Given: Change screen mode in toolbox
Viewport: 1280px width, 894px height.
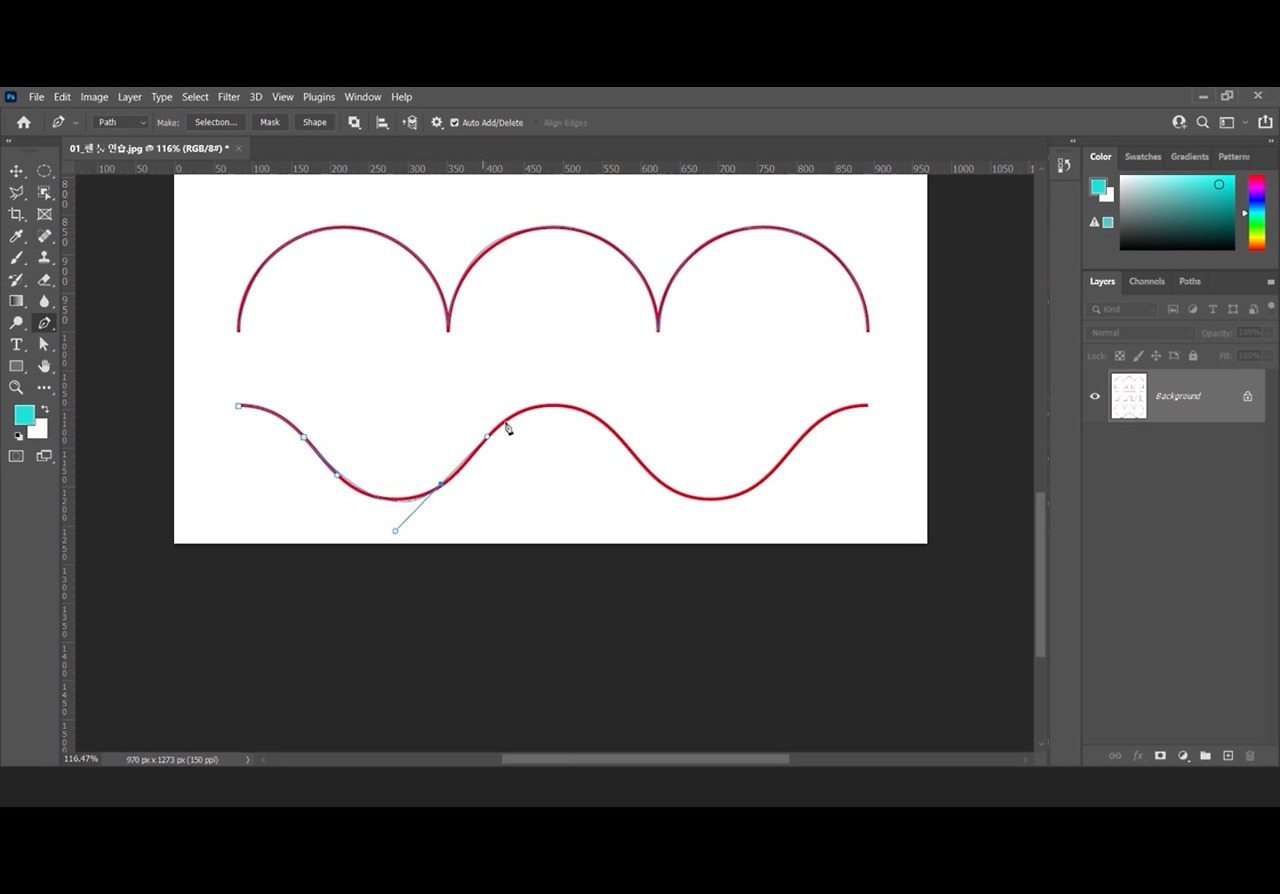Looking at the screenshot, I should pyautogui.click(x=44, y=456).
